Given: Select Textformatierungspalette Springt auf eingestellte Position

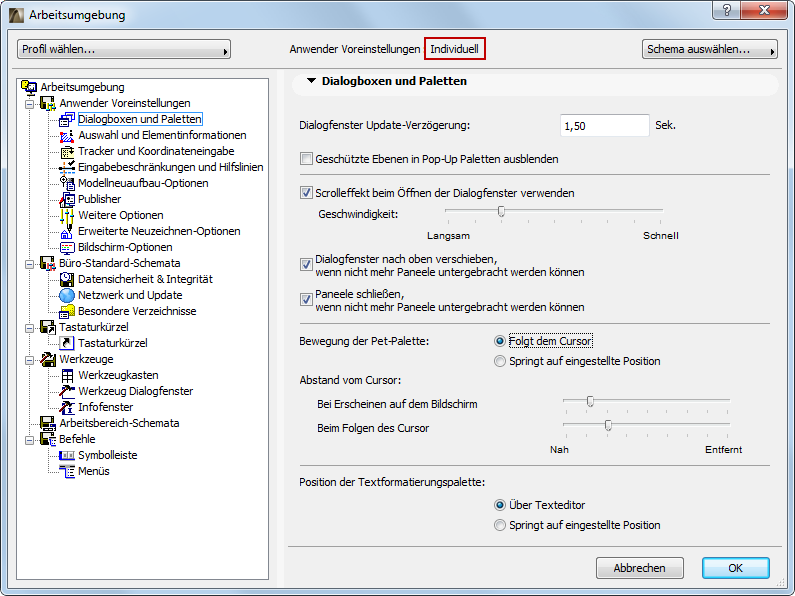Looking at the screenshot, I should tap(500, 526).
